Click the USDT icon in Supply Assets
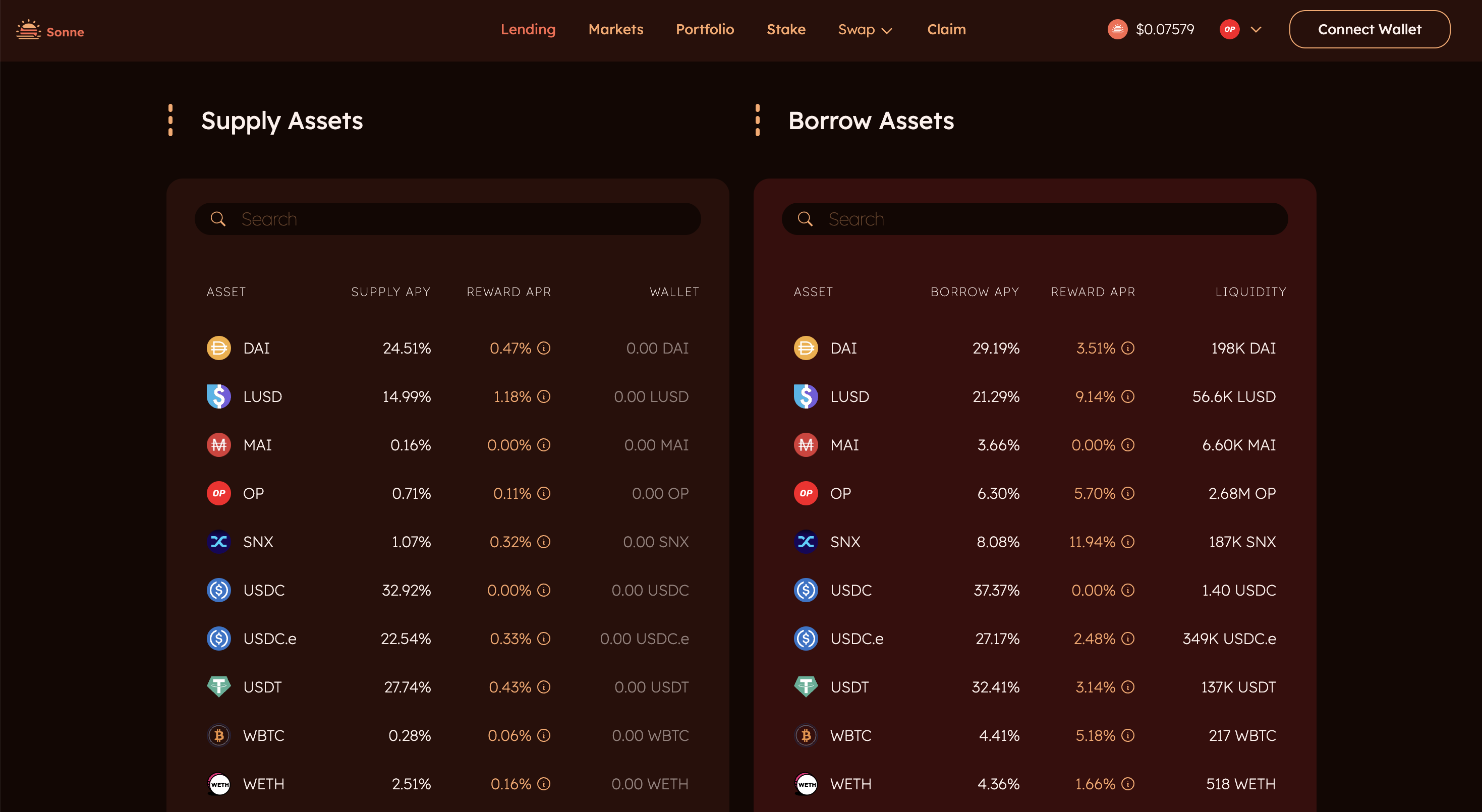This screenshot has height=812, width=1482. pyautogui.click(x=218, y=686)
